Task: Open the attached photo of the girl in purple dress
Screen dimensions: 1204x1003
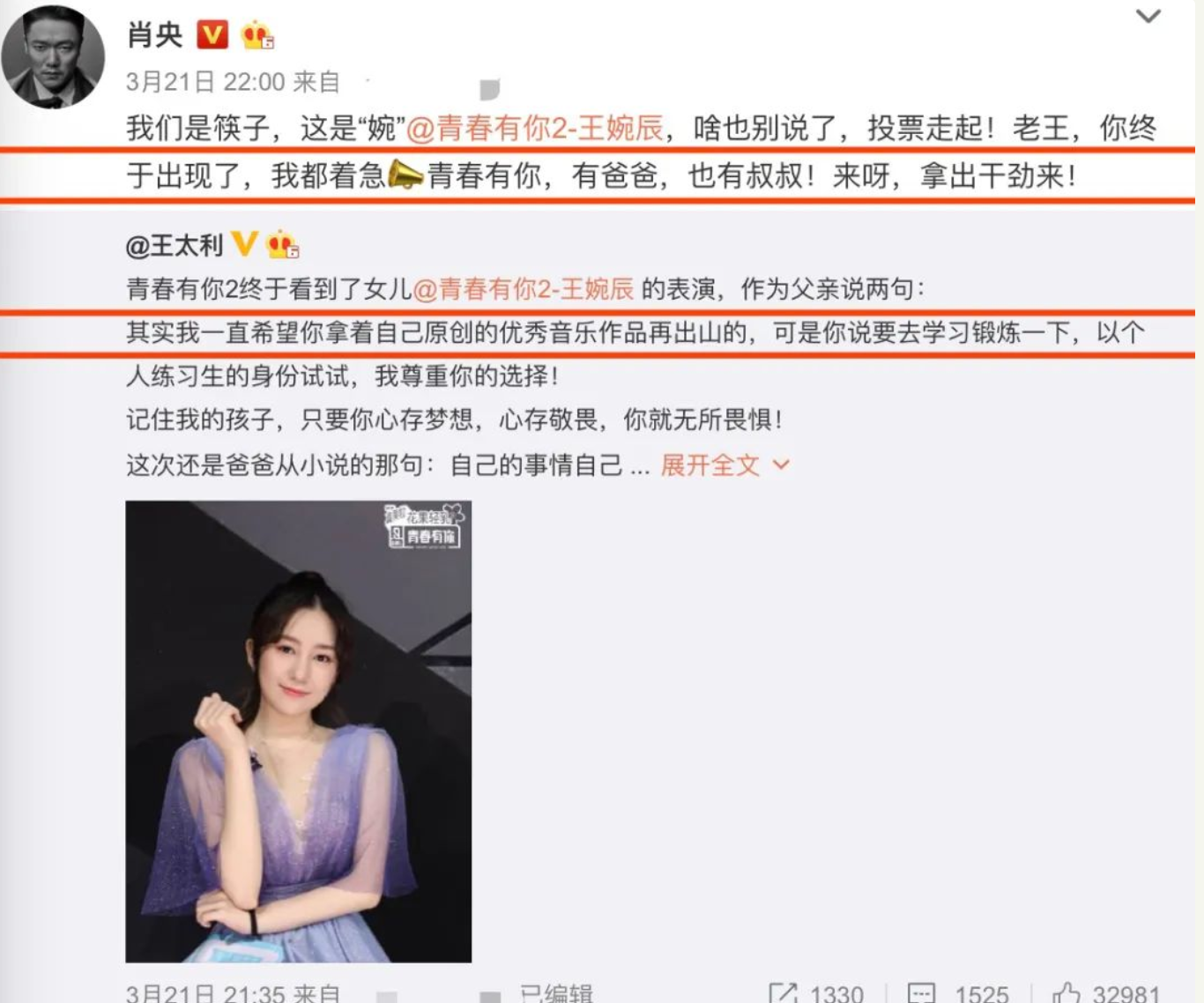Action: click(298, 732)
